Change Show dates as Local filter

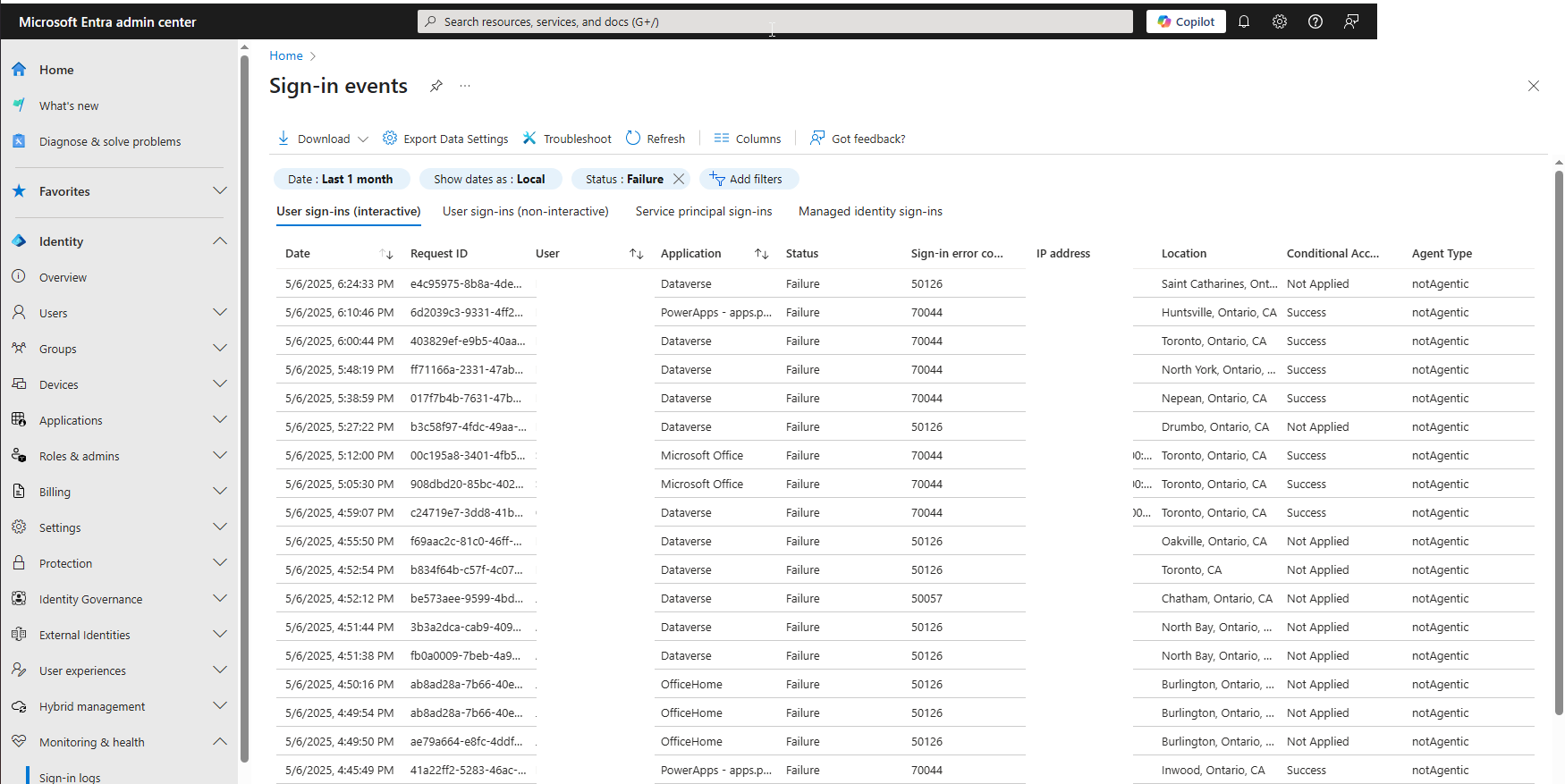click(490, 179)
